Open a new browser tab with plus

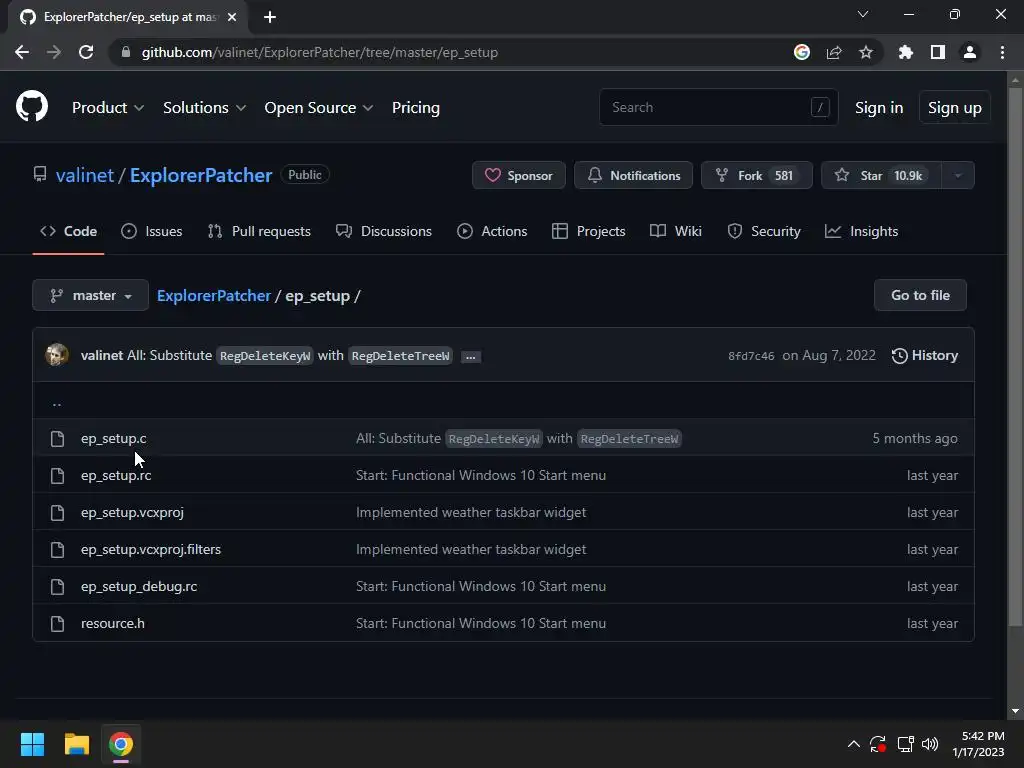tap(270, 17)
